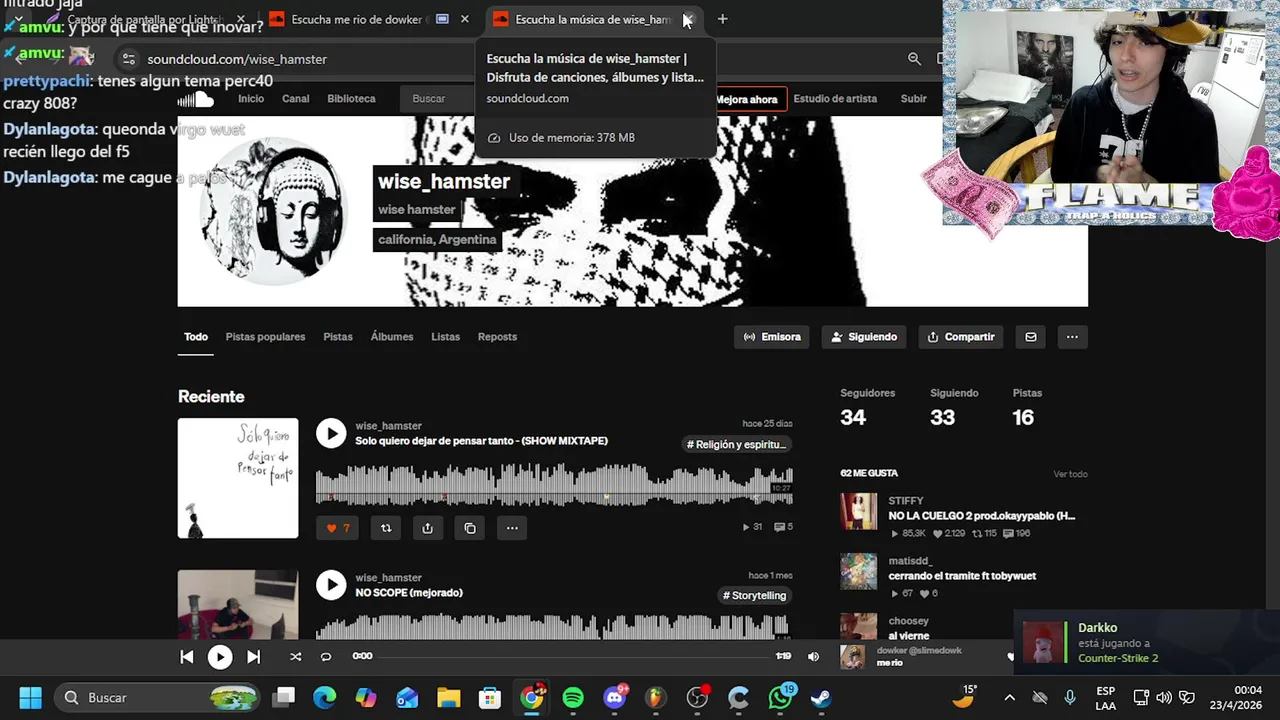Click the 'Religión y espiritu...' tag
The width and height of the screenshot is (1280, 720).
[737, 444]
